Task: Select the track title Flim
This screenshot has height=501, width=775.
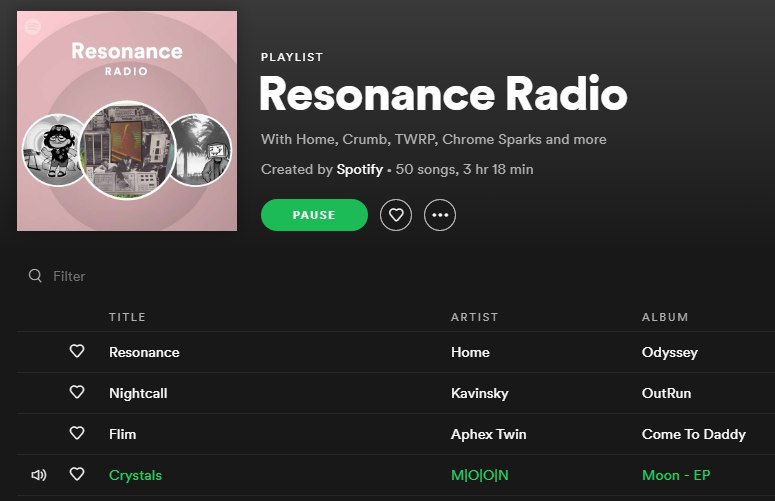Action: point(123,434)
